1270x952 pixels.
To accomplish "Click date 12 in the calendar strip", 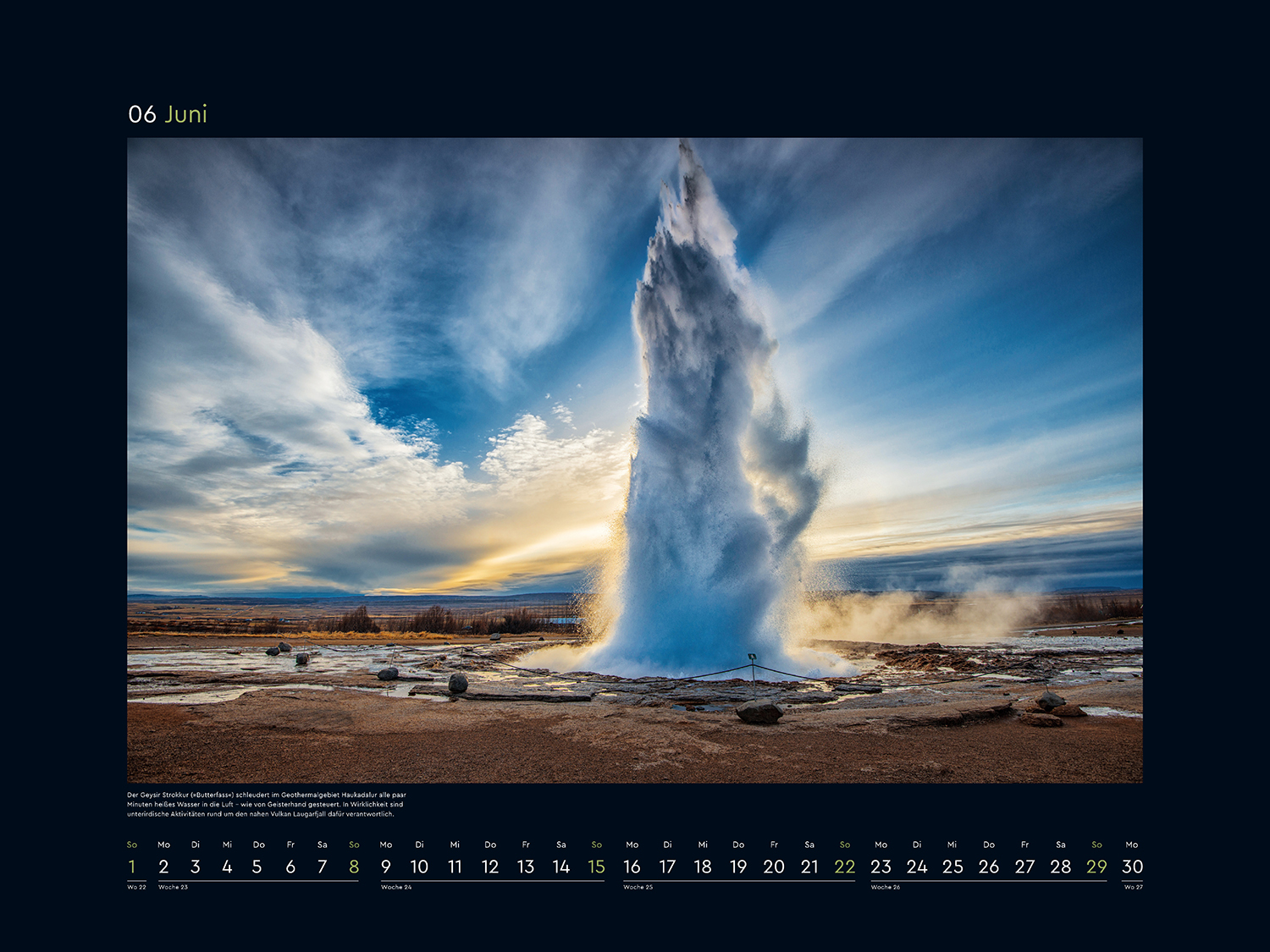I will [490, 867].
